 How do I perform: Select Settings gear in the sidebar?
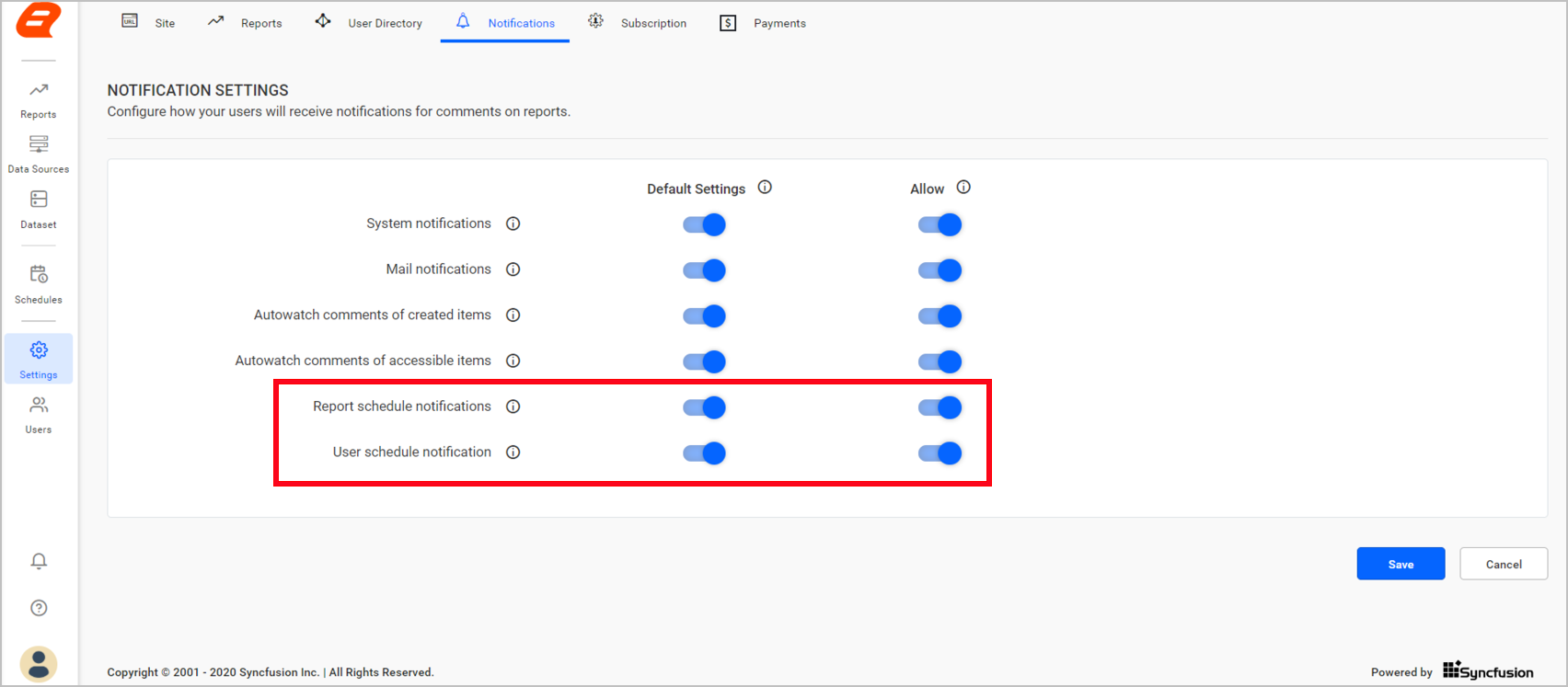pyautogui.click(x=39, y=359)
